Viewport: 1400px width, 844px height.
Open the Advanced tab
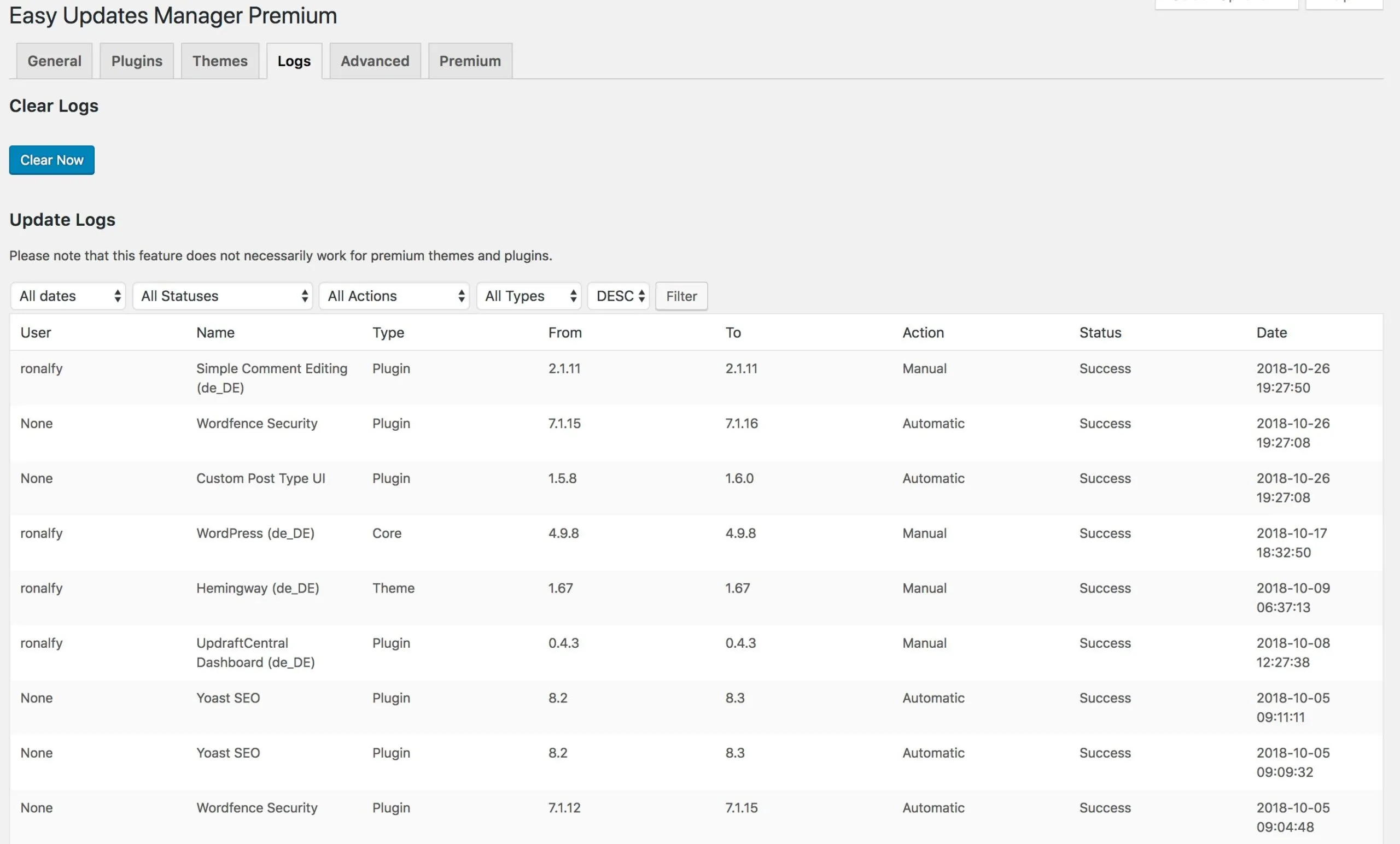[375, 61]
